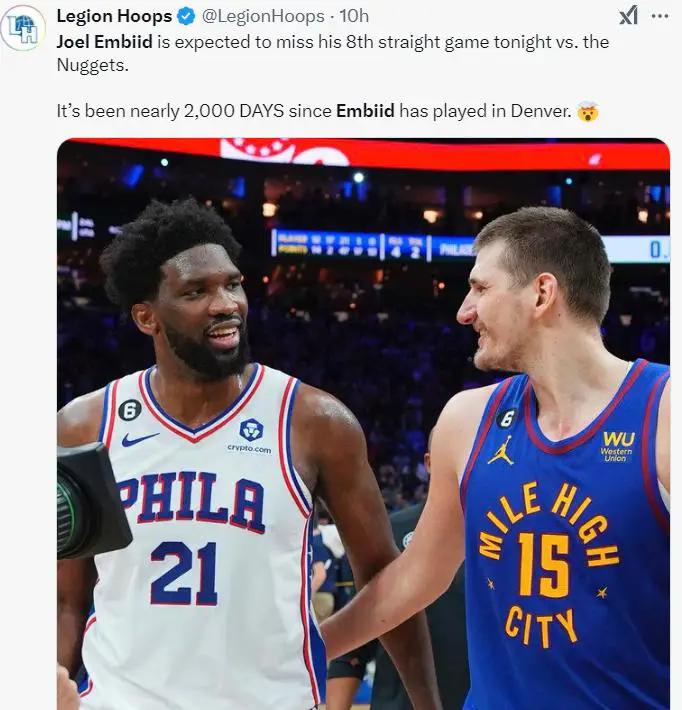Click the exploding head emoji
The image size is (682, 710).
click(588, 111)
